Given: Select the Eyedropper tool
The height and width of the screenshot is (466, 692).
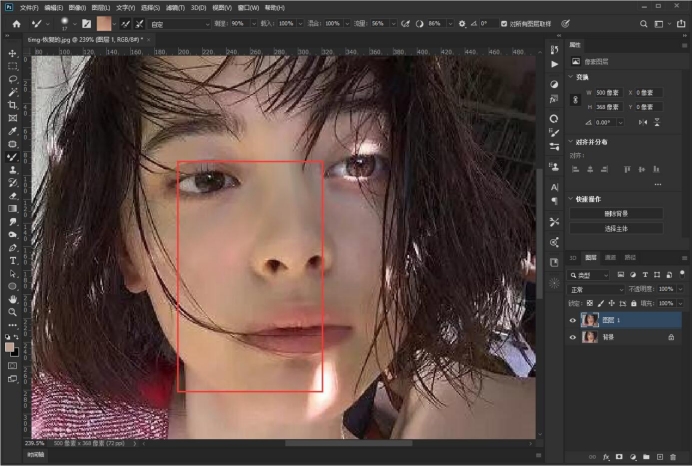Looking at the screenshot, I should 12,131.
